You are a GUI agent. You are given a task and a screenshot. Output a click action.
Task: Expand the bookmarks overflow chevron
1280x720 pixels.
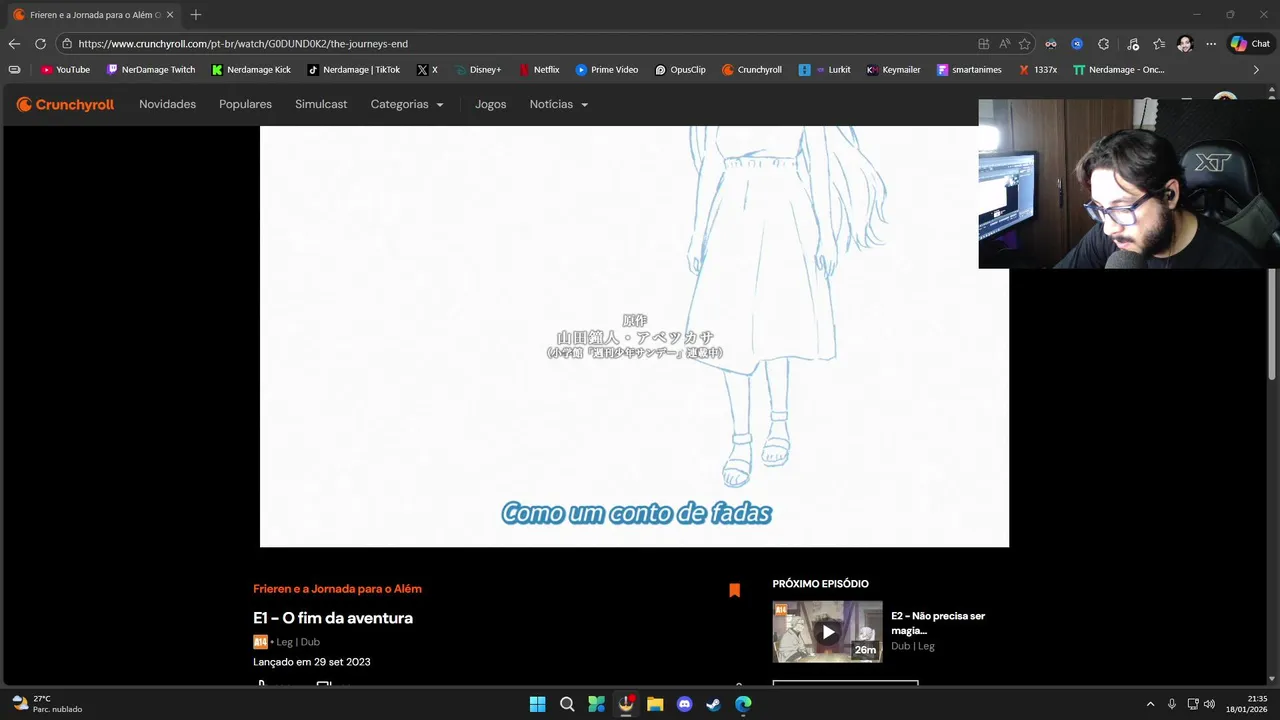1257,70
